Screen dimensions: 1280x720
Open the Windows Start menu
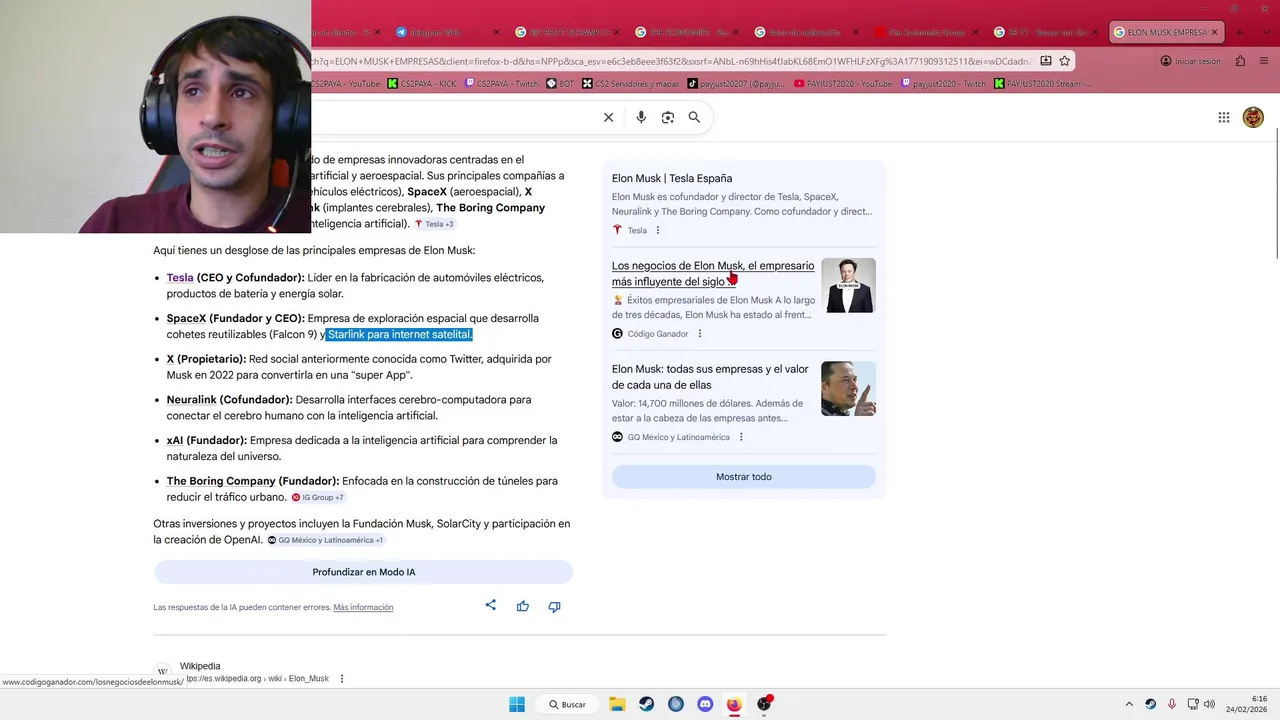517,704
